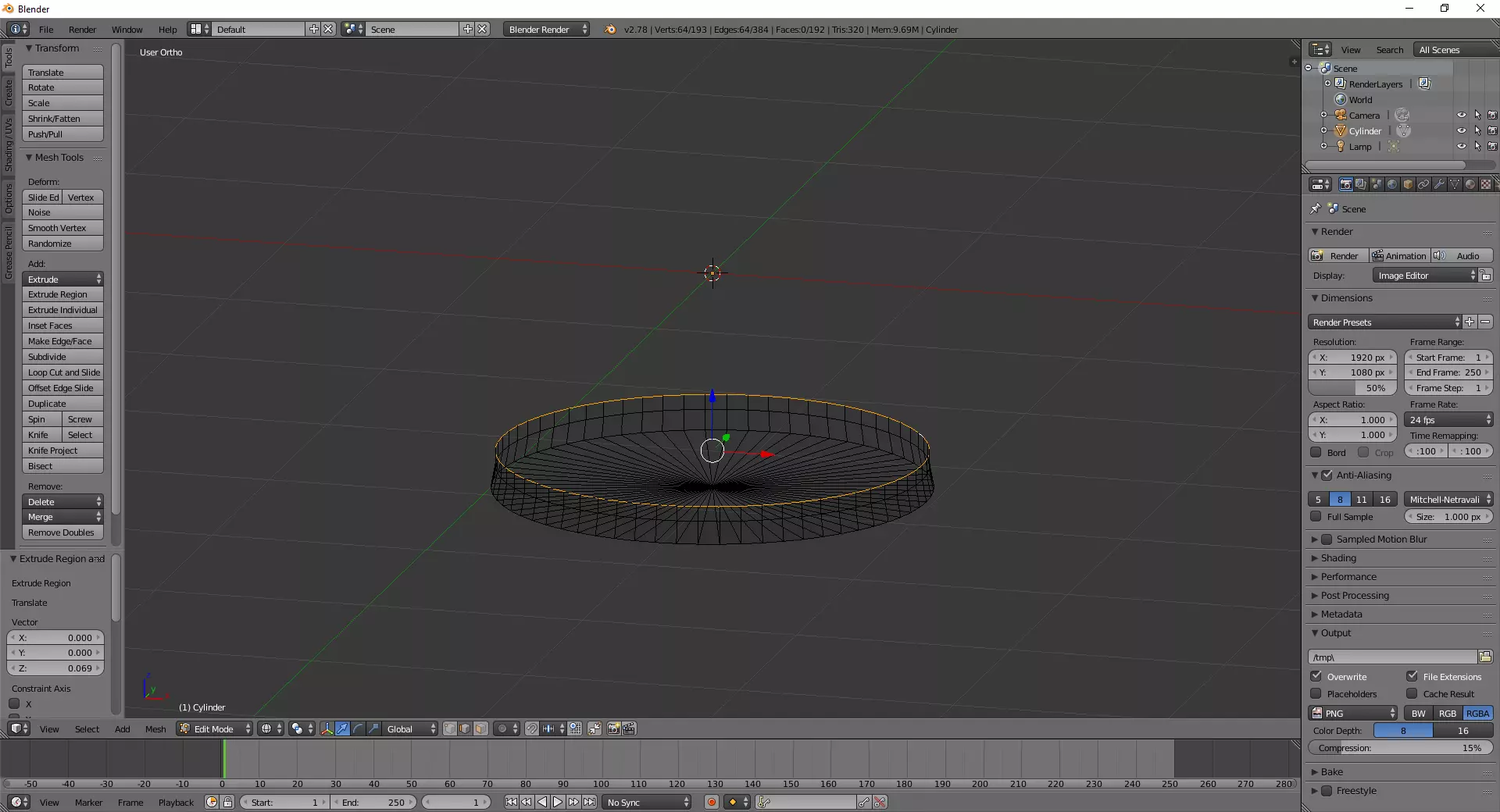Adjust the Compression slider
The height and width of the screenshot is (812, 1500).
1400,748
